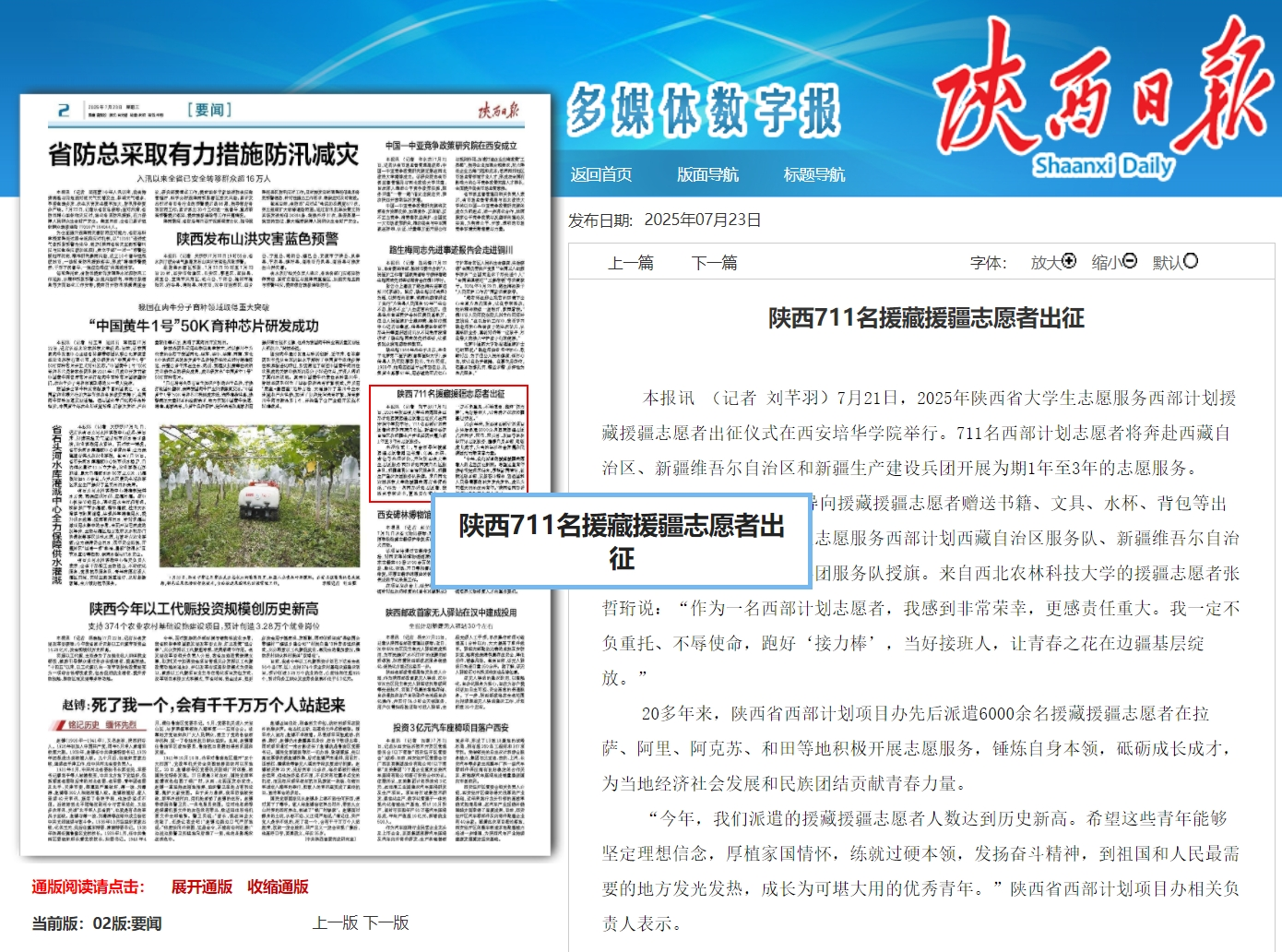Click the 陕西日报 red calligraphy logo

[1102, 92]
